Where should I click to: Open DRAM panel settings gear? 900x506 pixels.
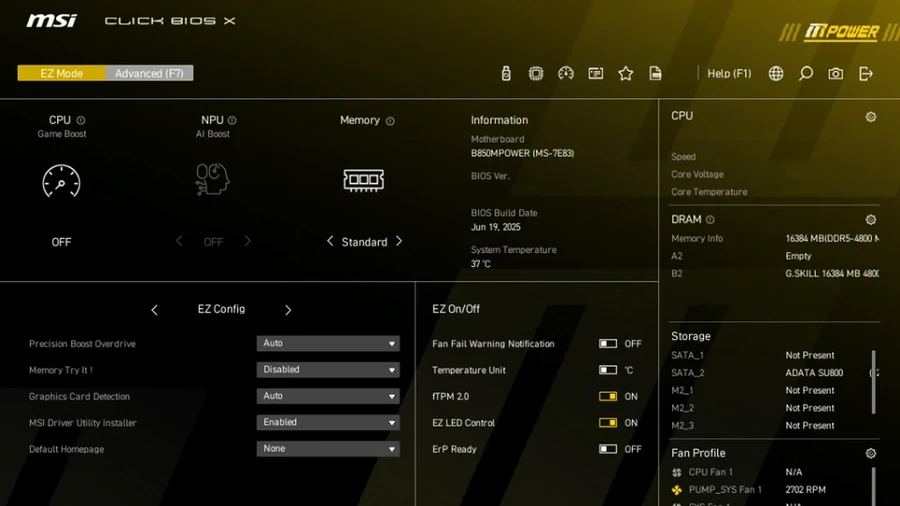[x=871, y=220]
